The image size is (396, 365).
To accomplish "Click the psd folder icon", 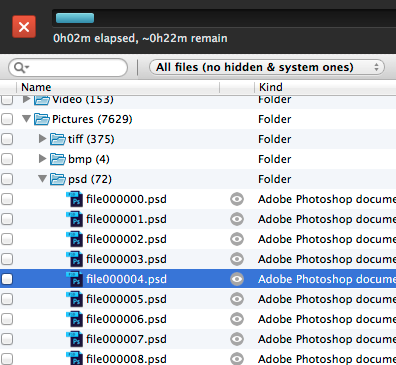I will point(58,179).
